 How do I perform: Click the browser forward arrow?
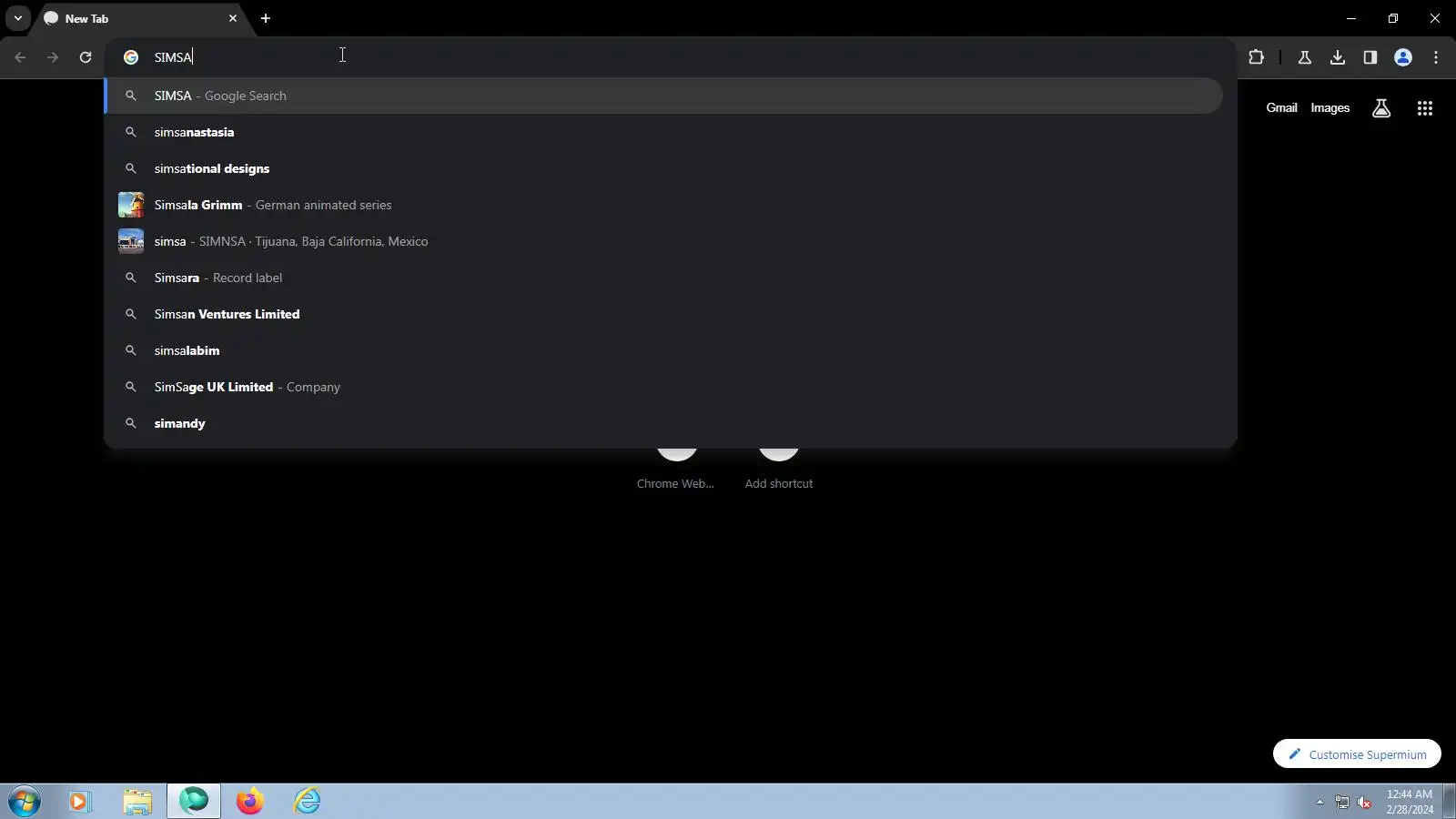pos(53,57)
